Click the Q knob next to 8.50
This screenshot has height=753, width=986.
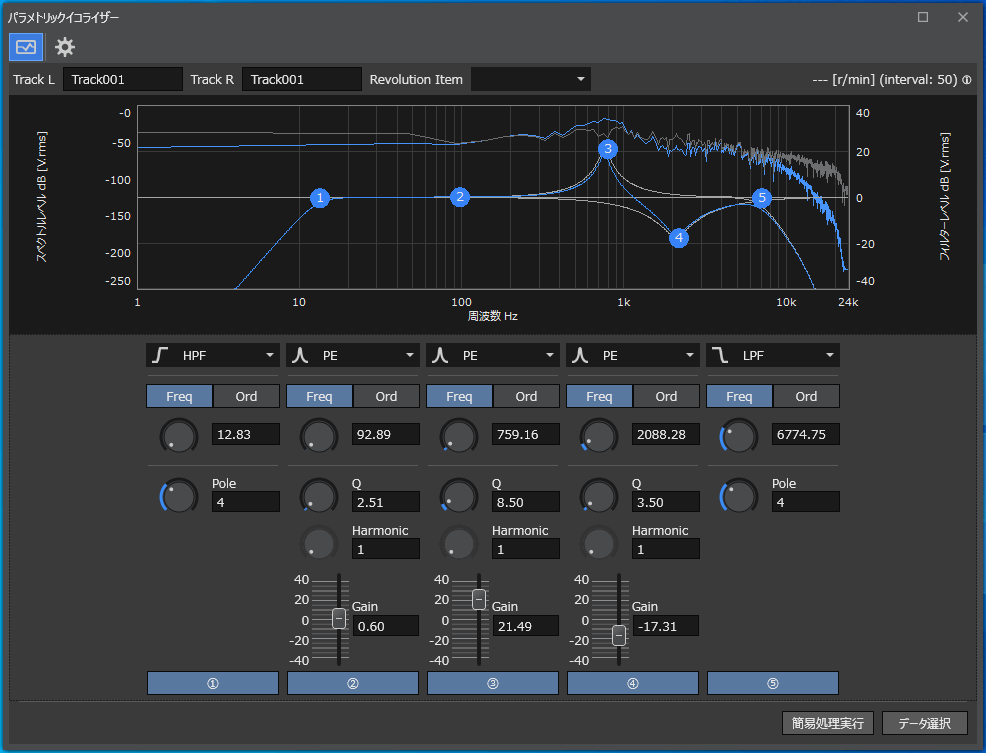click(459, 496)
